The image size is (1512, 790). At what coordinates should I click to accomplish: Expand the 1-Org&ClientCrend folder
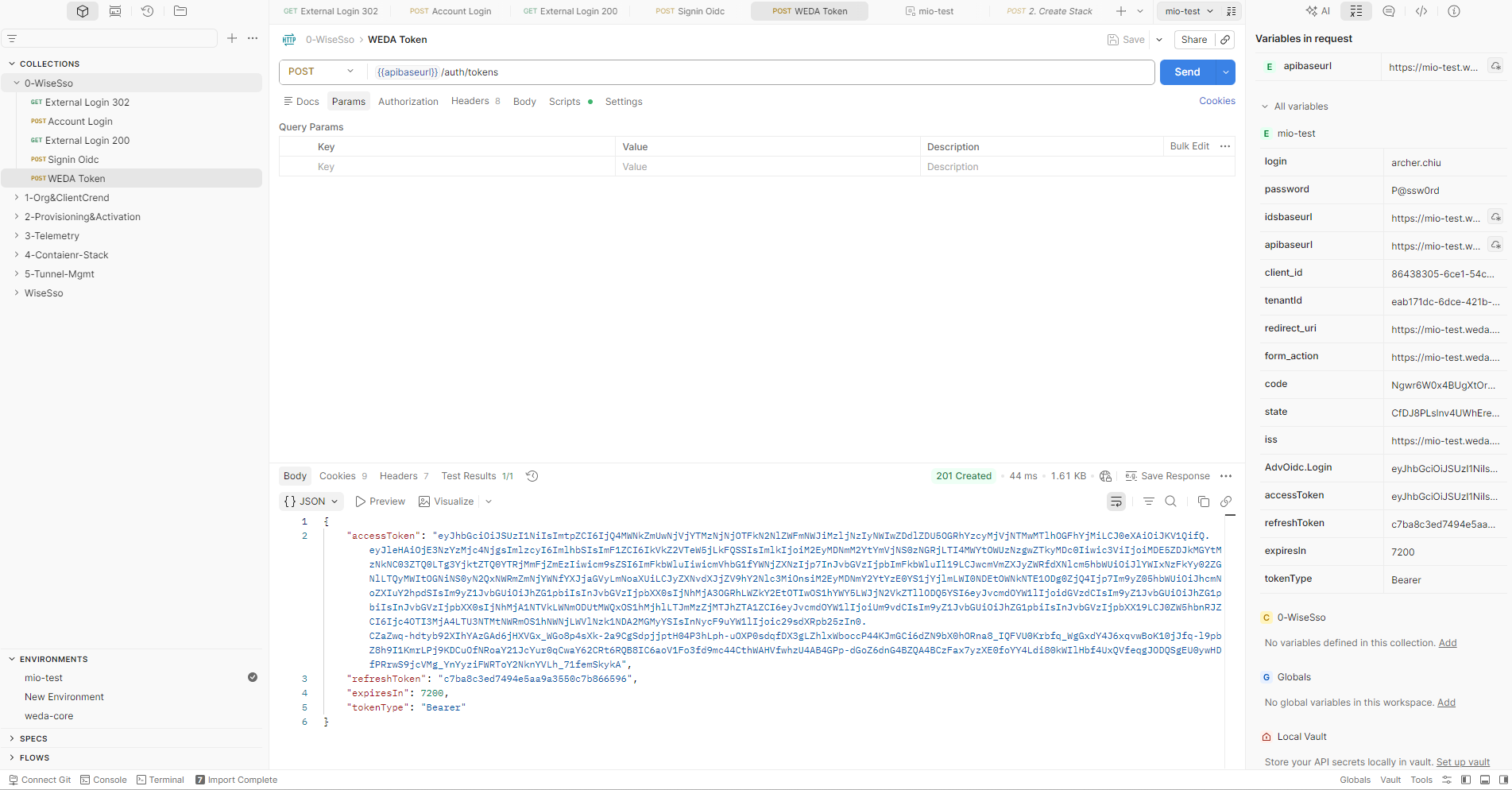(17, 197)
